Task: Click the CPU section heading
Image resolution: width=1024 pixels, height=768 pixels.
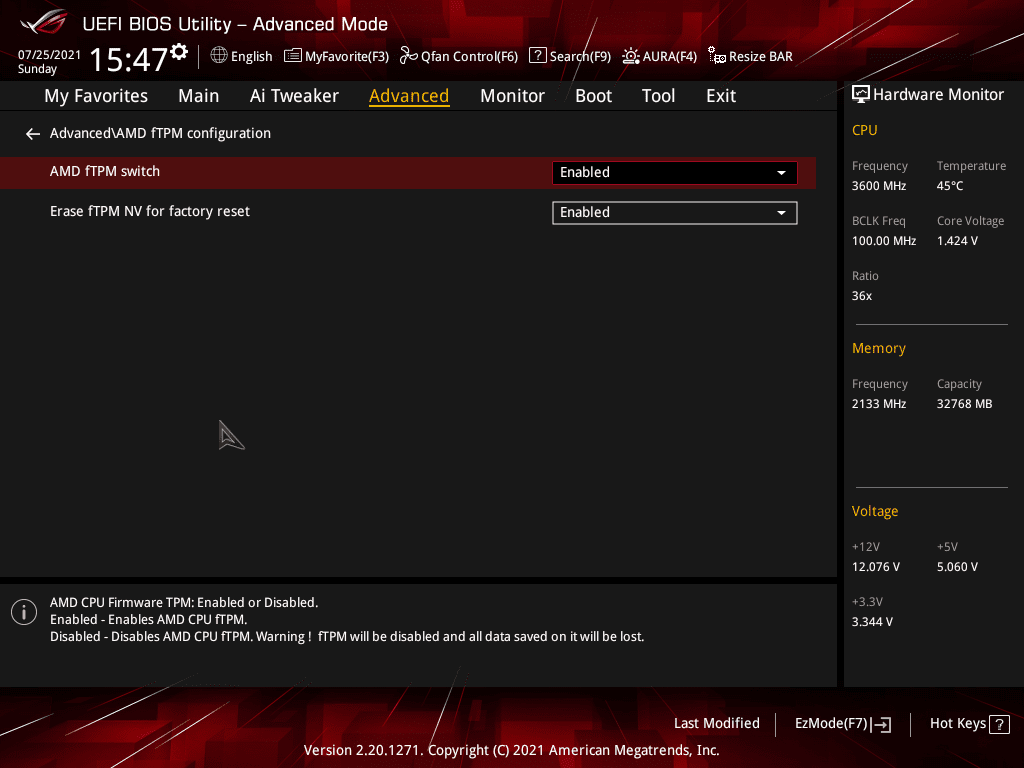Action: pos(864,131)
